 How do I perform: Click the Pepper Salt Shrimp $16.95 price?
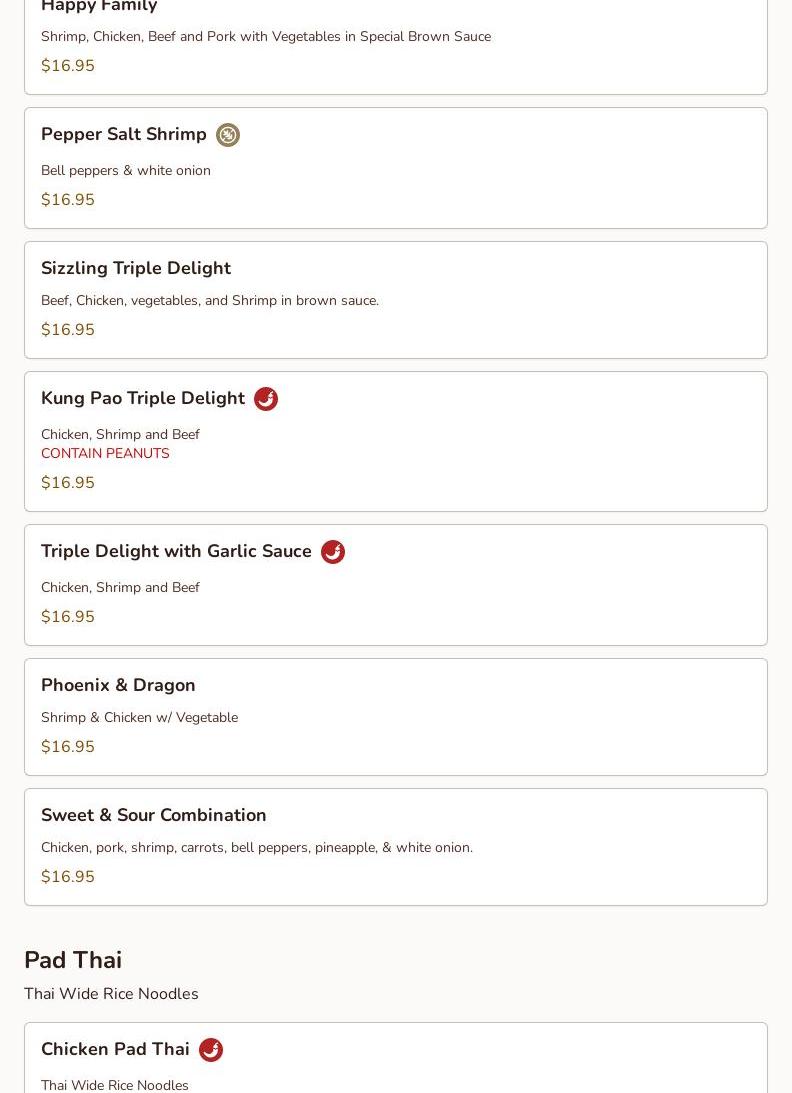[x=68, y=200]
